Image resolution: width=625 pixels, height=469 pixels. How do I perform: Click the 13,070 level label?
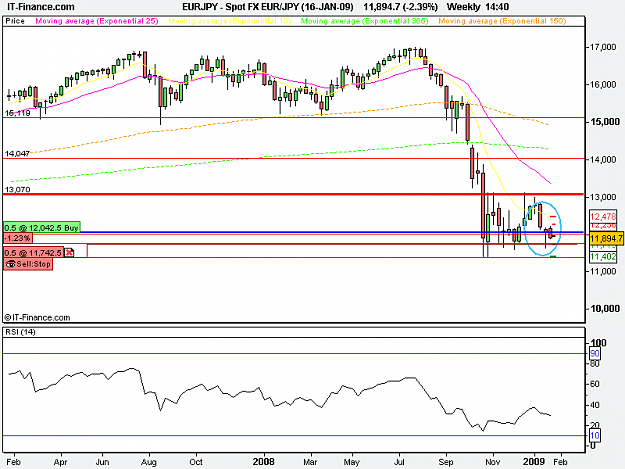tap(18, 190)
